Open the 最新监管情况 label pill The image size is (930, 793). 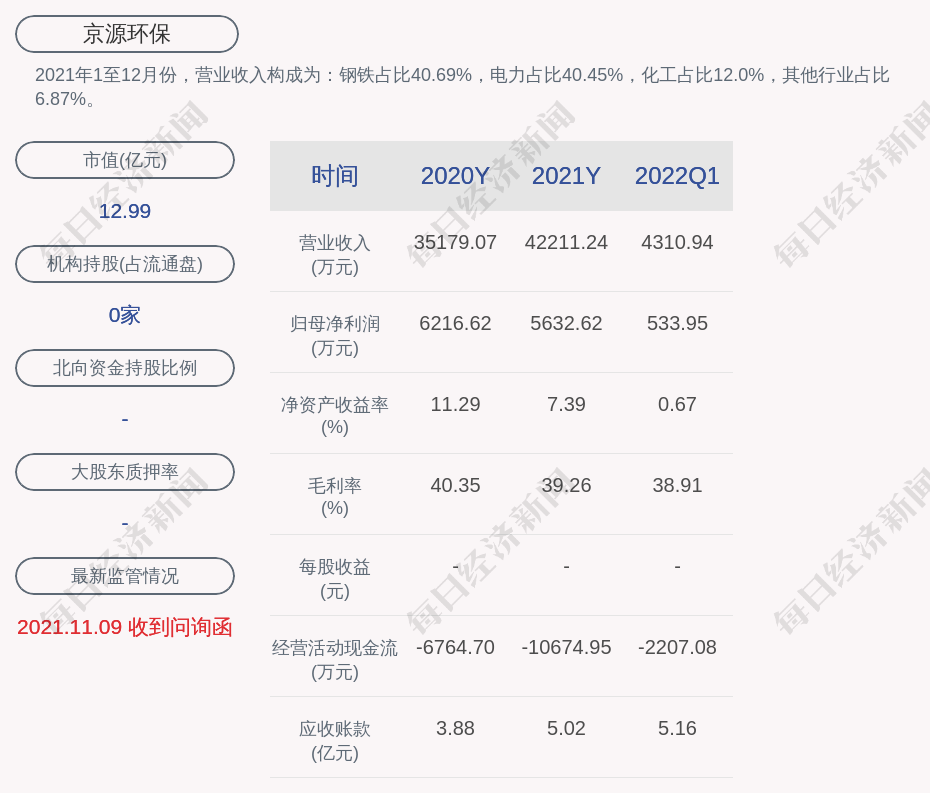(125, 576)
